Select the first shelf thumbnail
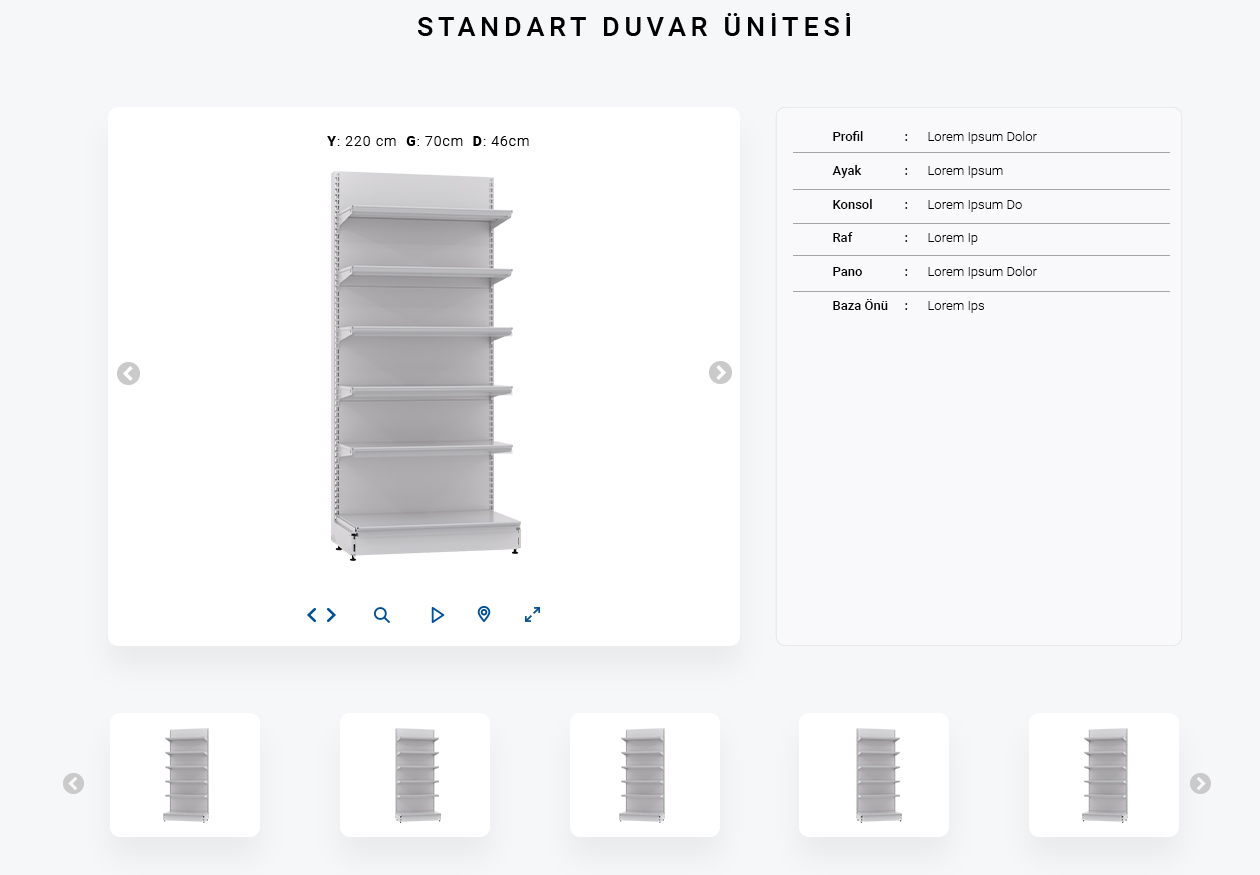Viewport: 1260px width, 875px height. coord(185,775)
